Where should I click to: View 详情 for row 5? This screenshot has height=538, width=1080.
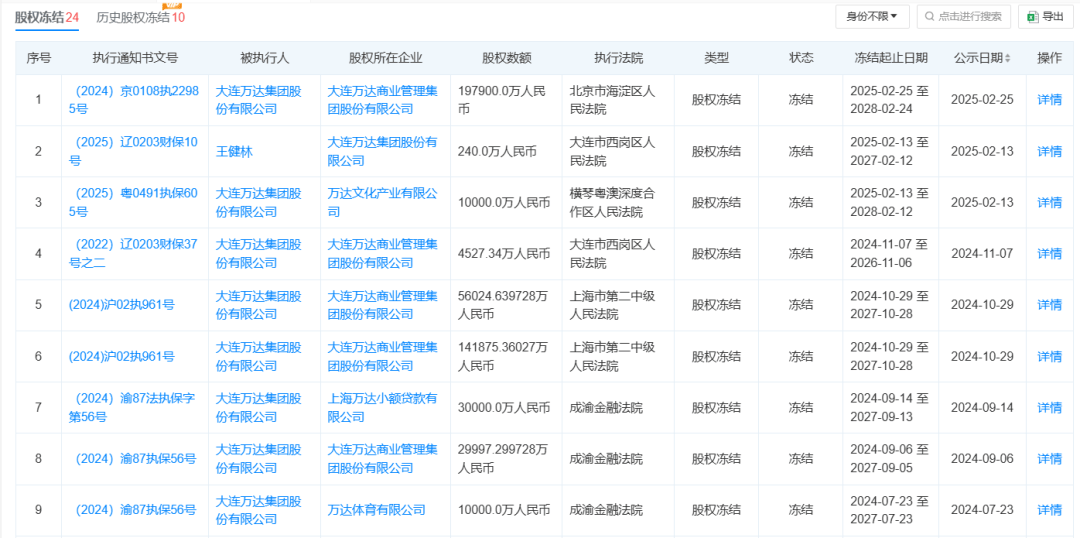(1049, 305)
